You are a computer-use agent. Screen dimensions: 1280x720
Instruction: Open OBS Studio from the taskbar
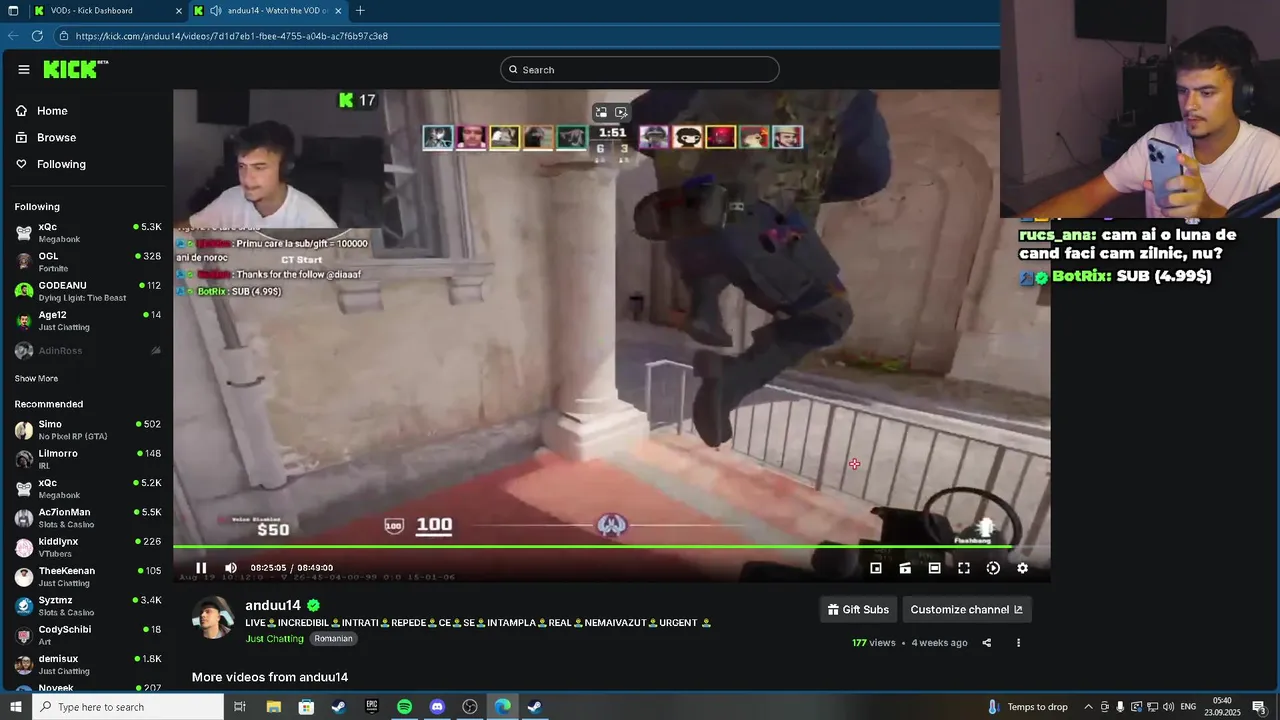470,707
